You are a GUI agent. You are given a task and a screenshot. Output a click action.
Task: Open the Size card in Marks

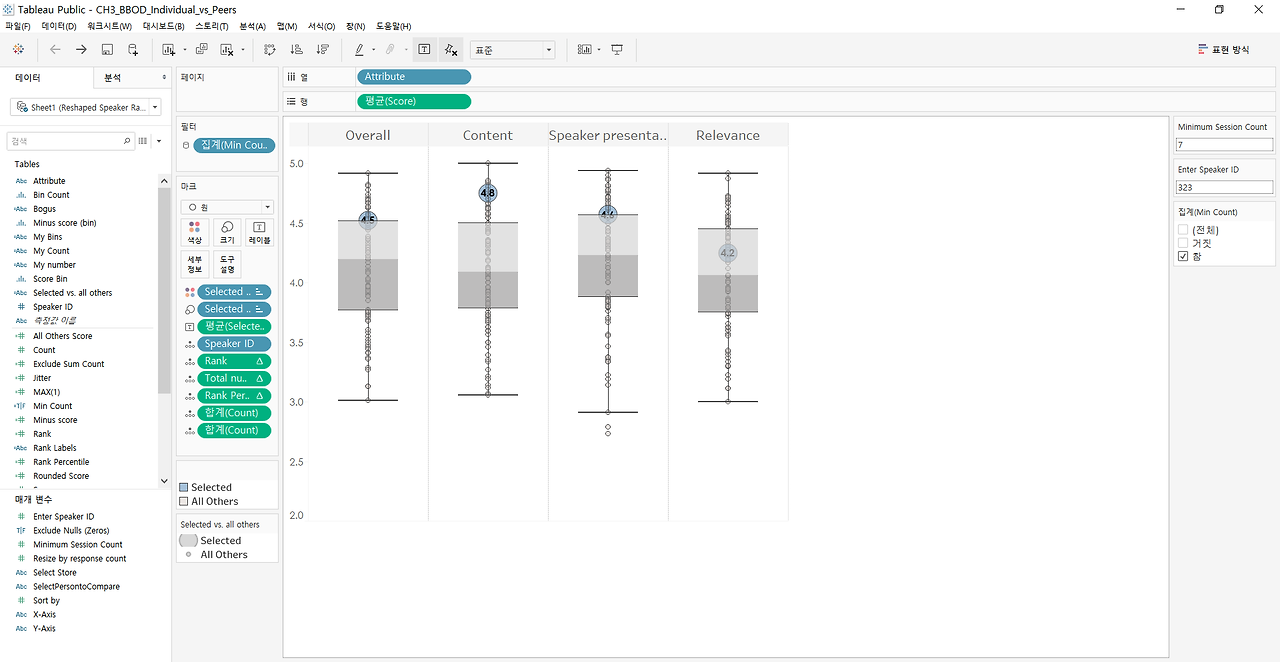(227, 233)
